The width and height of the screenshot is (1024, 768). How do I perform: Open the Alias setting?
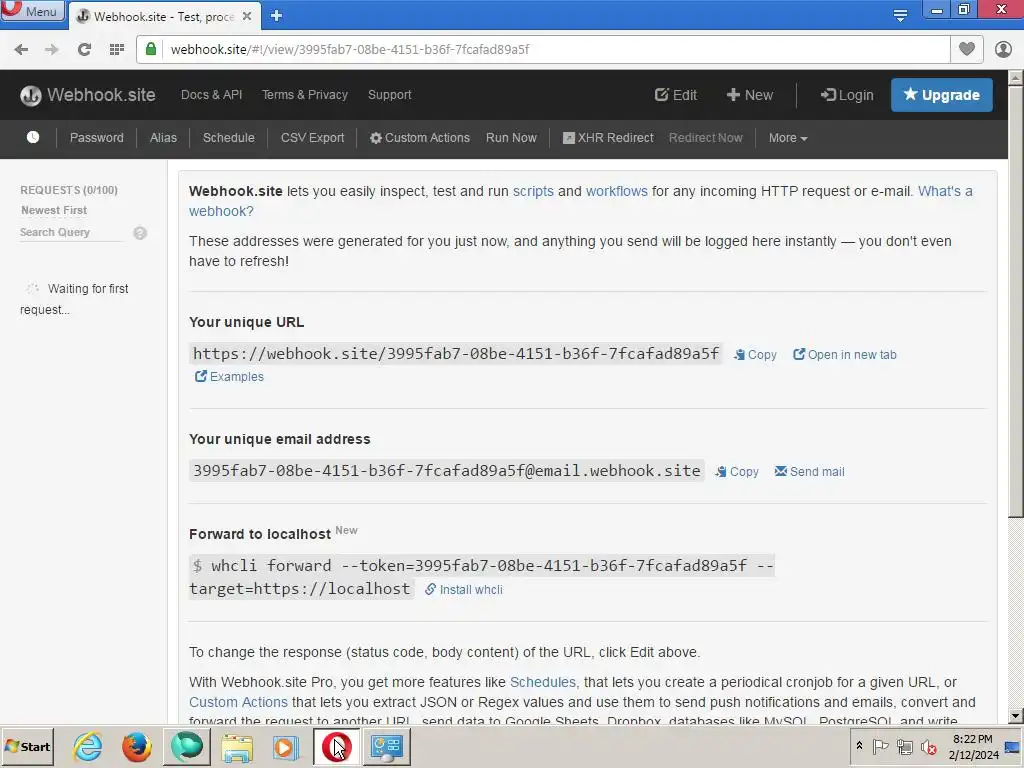pos(163,138)
